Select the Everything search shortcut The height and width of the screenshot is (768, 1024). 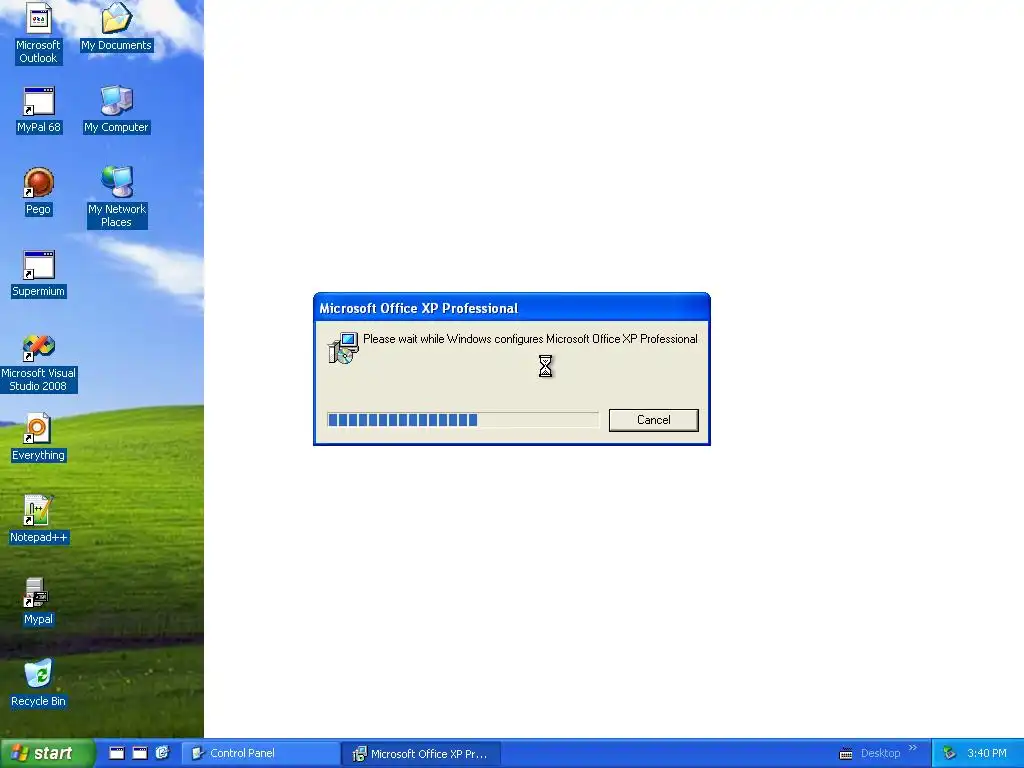pyautogui.click(x=38, y=438)
